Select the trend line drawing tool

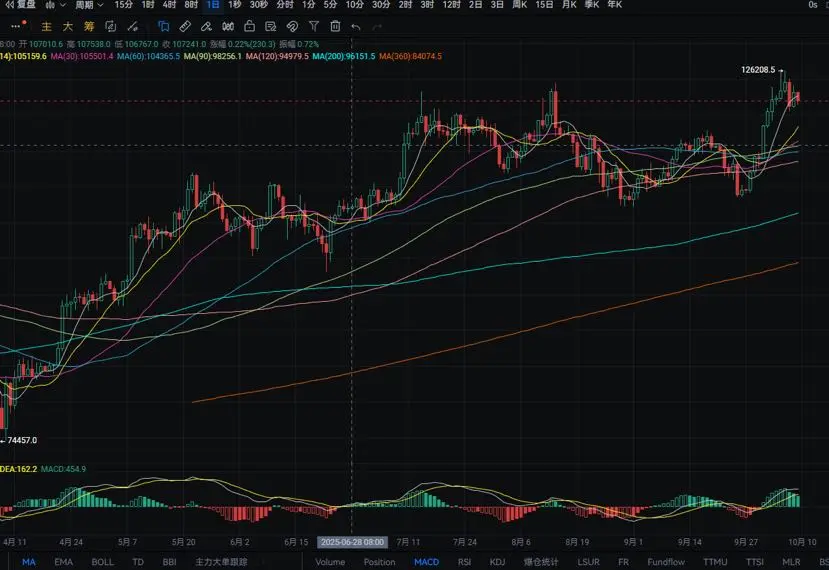(133, 26)
